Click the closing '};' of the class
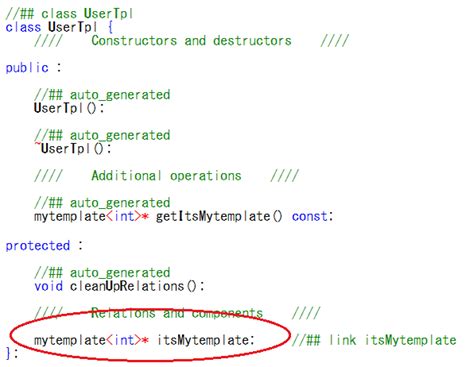 [12, 353]
